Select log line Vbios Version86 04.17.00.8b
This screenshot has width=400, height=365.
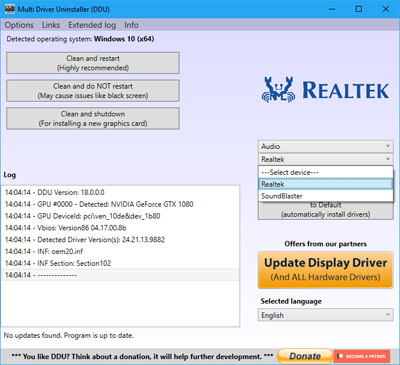120,228
